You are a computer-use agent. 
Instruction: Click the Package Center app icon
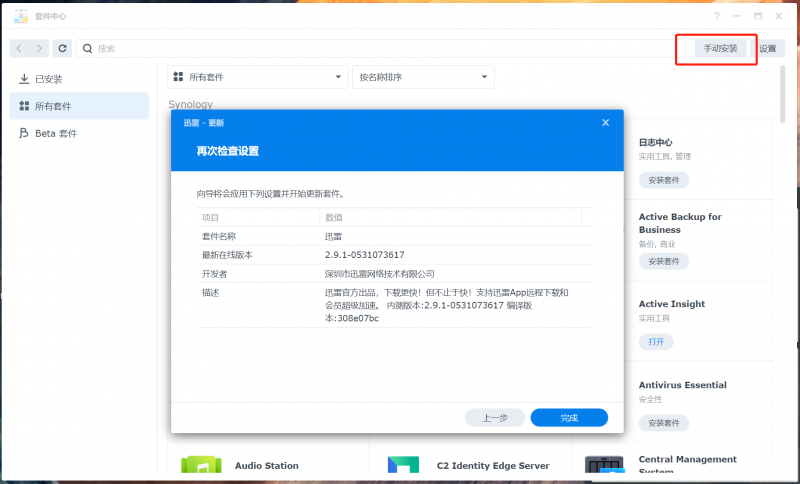(x=21, y=16)
